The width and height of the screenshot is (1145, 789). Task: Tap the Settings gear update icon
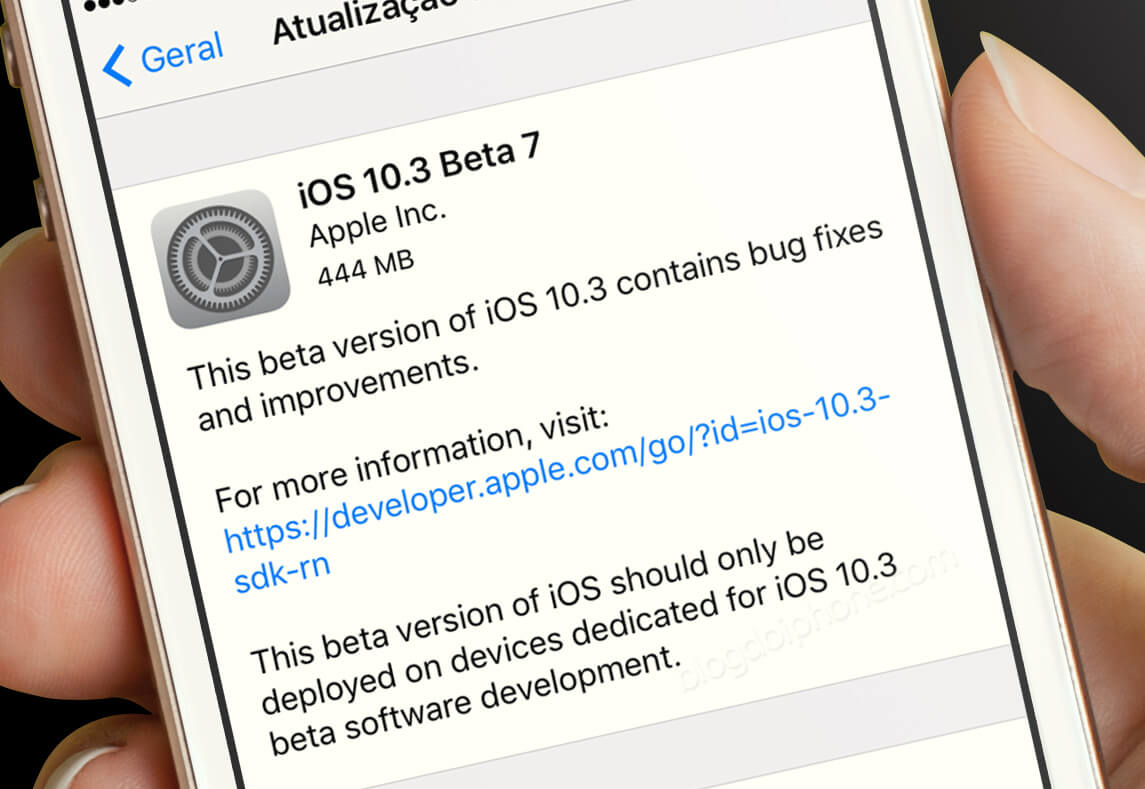pyautogui.click(x=220, y=259)
